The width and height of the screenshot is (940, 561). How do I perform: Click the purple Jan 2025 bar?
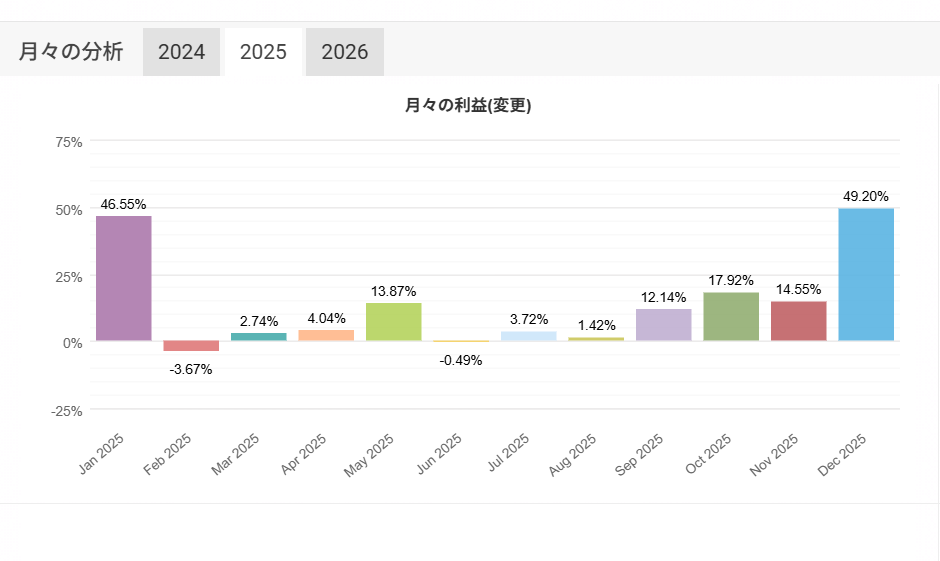[x=124, y=278]
